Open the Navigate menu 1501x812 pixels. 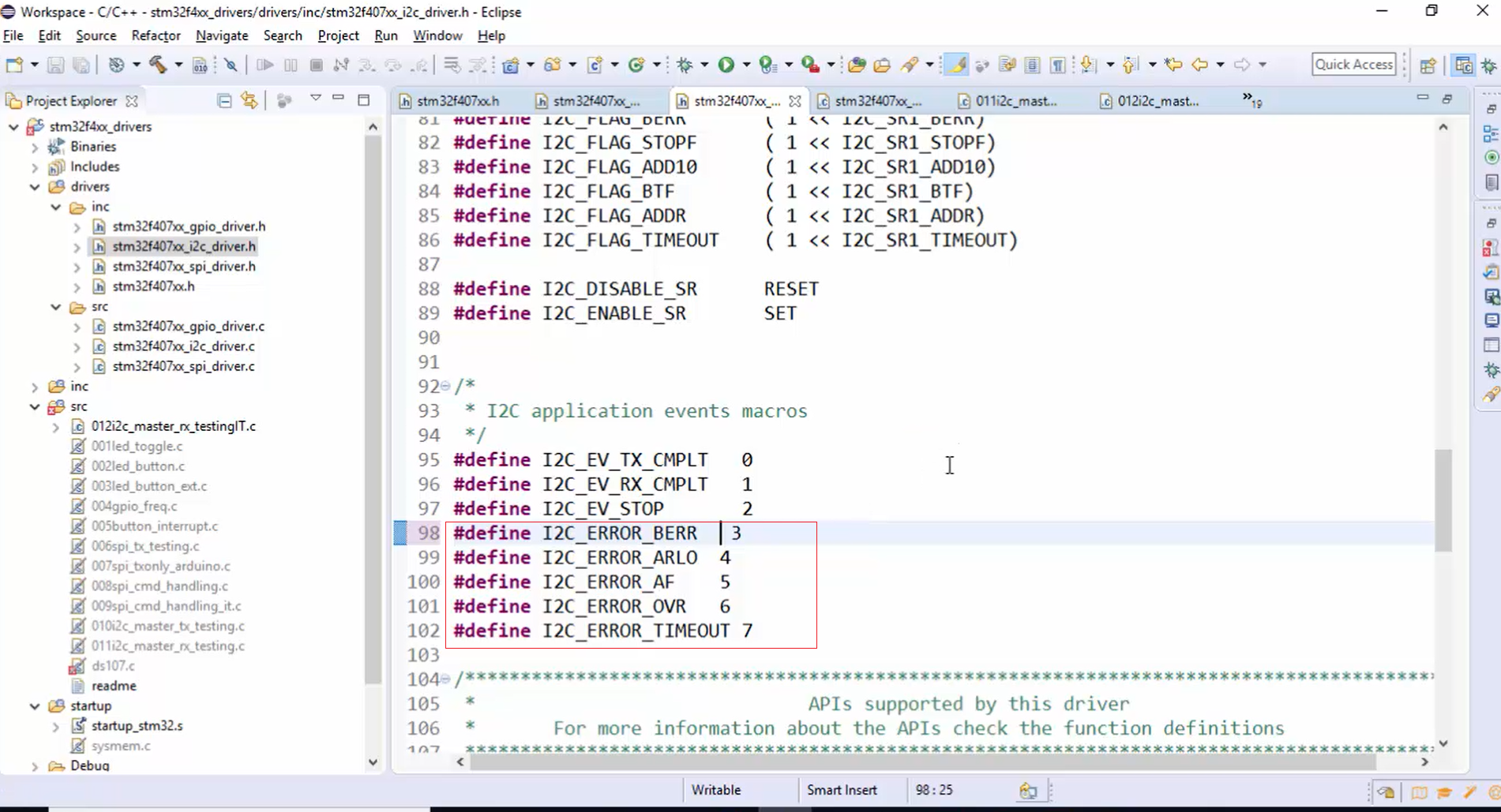pyautogui.click(x=222, y=36)
